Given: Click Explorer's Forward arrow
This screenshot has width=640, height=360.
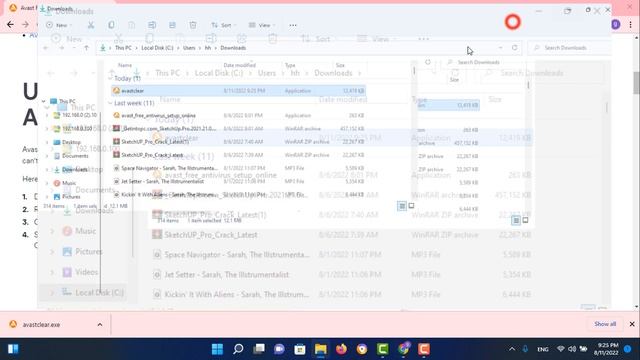Looking at the screenshot, I should (62, 48).
